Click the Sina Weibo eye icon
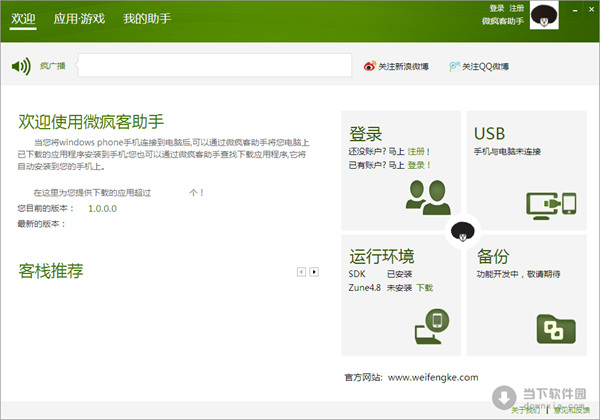Screen dimensions: 600x420 tap(369, 67)
